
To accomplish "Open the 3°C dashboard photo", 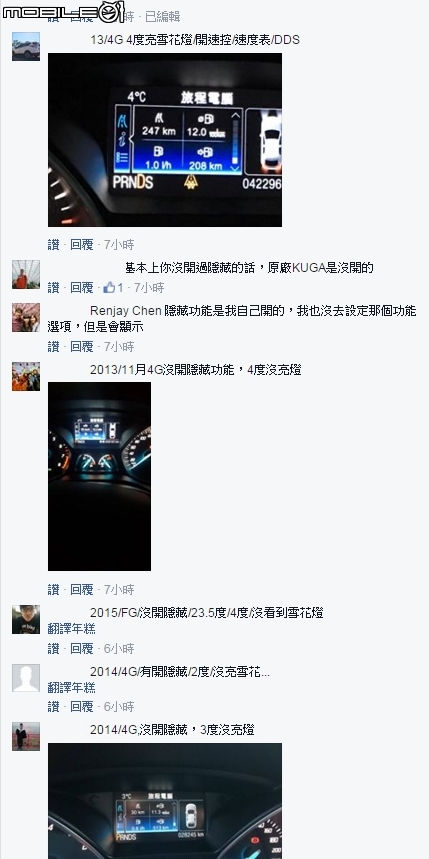I will (165, 801).
